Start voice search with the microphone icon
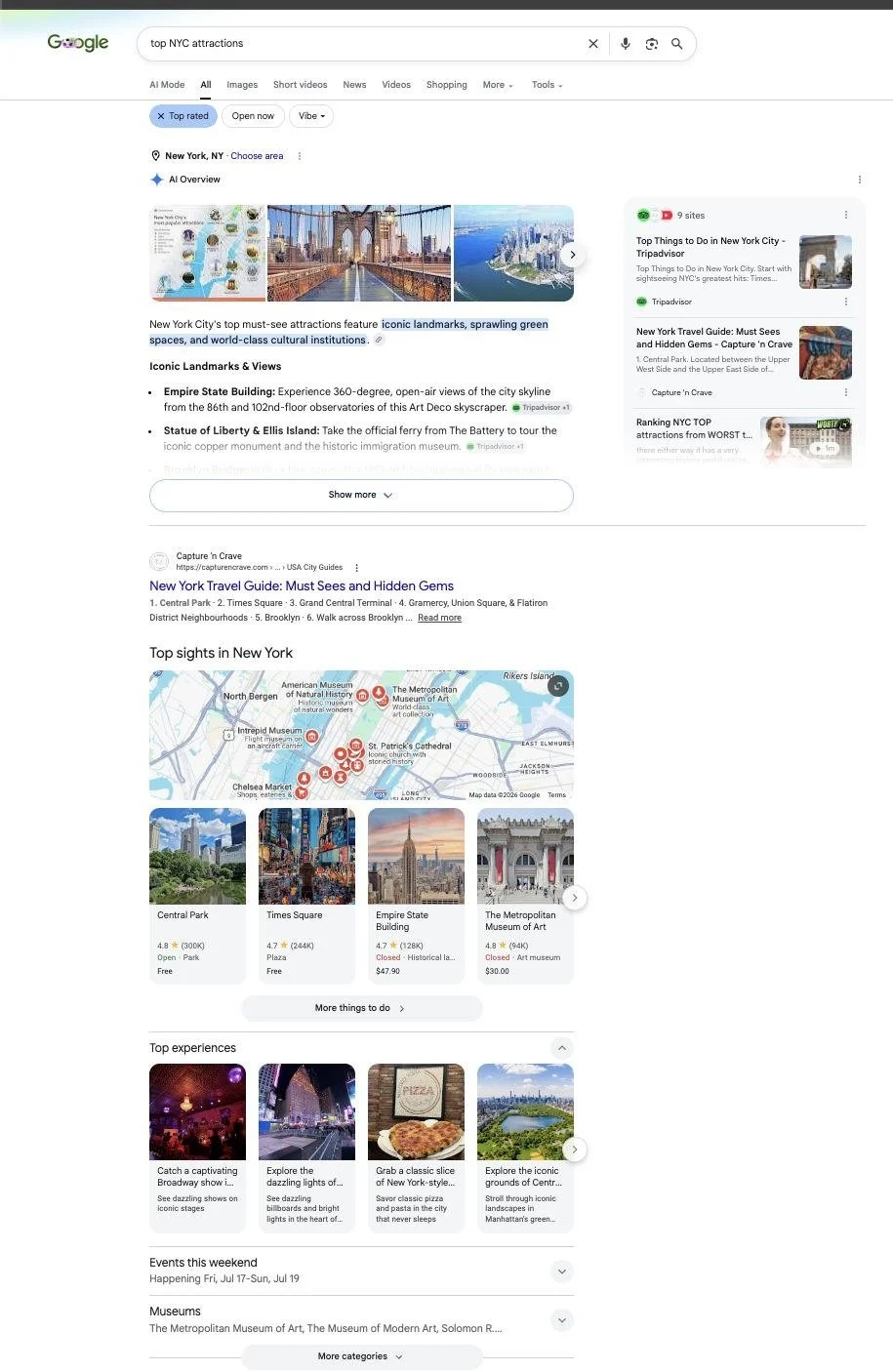Screen dimensions: 893x1372 (626, 44)
